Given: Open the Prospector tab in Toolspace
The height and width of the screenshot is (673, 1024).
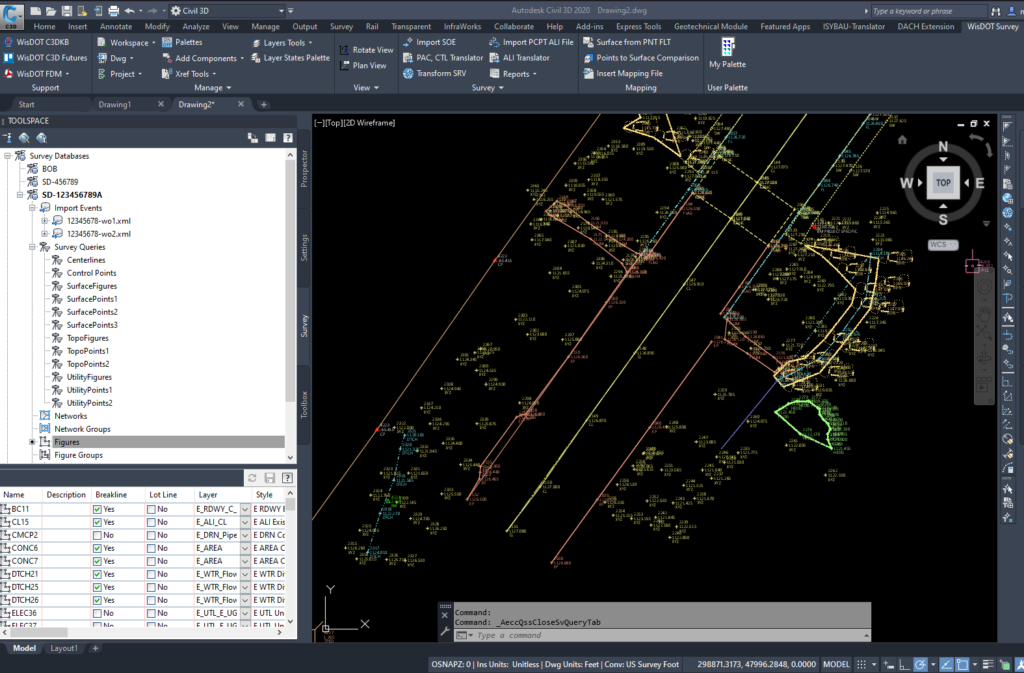Looking at the screenshot, I should [x=304, y=168].
